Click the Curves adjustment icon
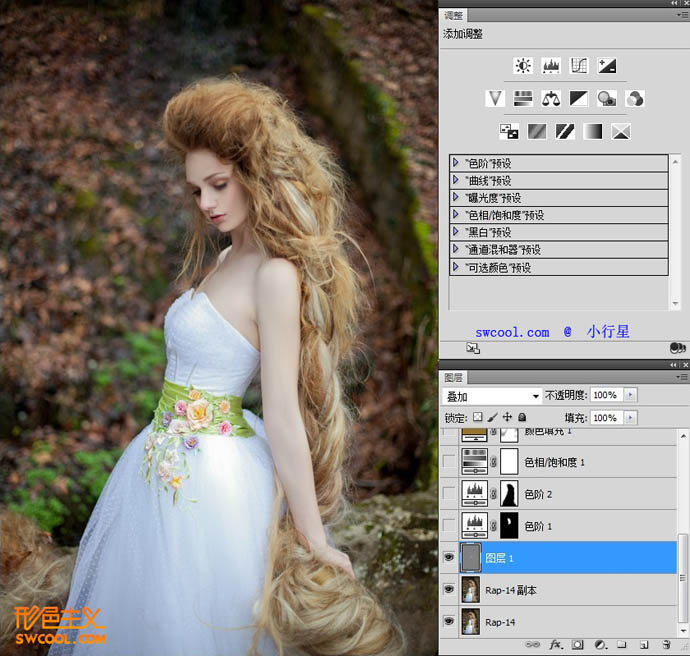Screen dimensions: 690x656 [x=578, y=66]
